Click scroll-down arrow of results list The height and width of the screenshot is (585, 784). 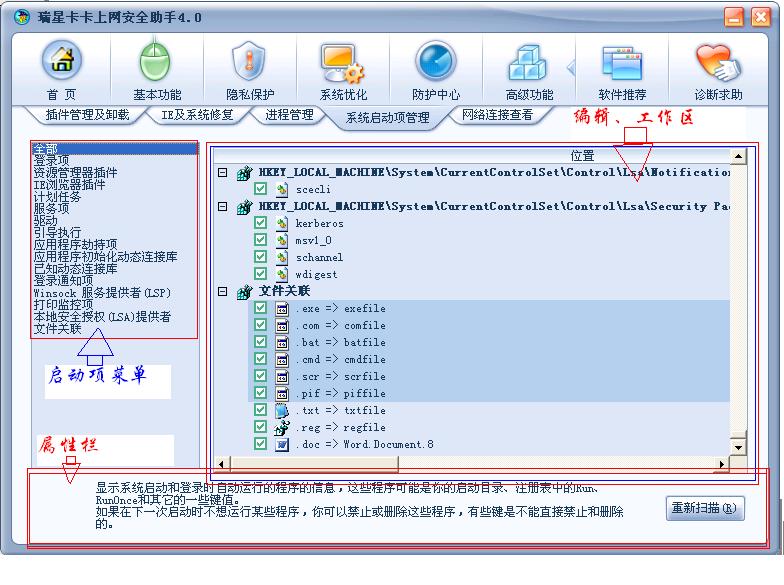coord(738,446)
